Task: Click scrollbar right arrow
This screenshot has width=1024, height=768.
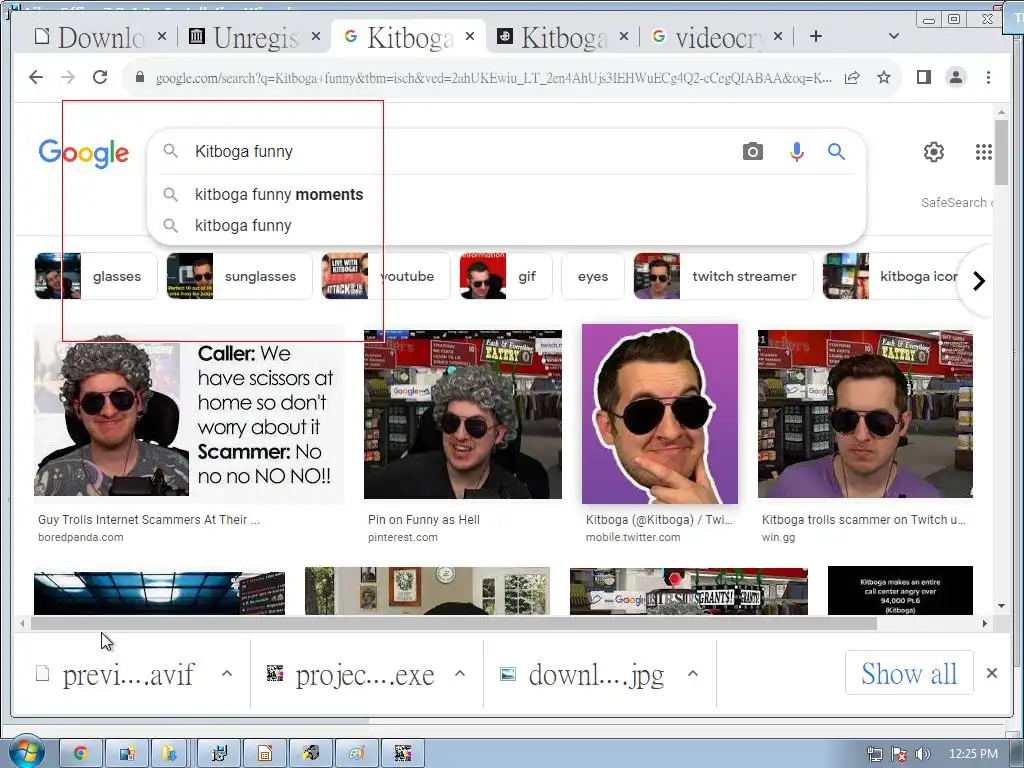Action: [985, 624]
